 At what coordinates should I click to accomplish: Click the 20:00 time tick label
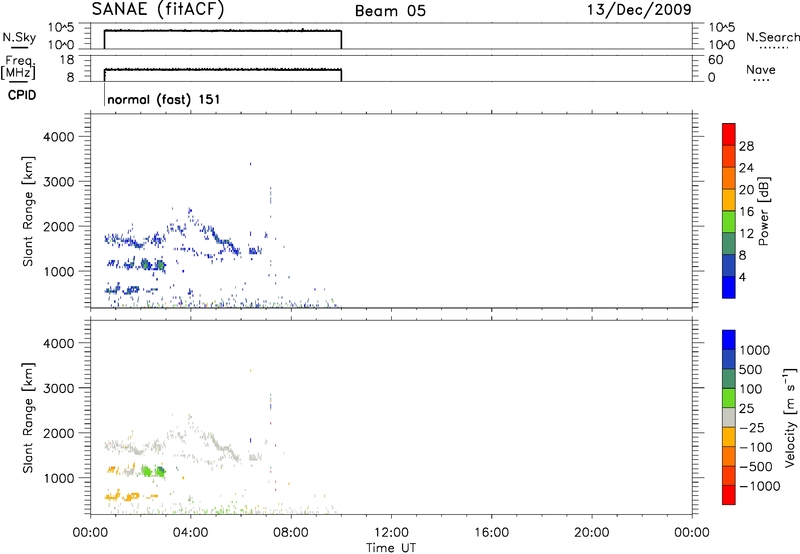[591, 533]
